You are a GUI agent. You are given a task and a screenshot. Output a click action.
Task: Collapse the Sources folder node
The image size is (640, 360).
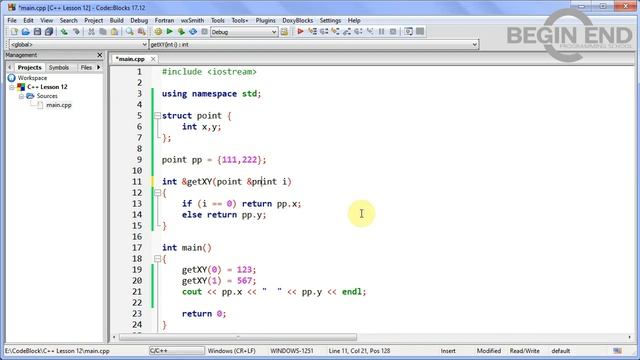(x=21, y=96)
